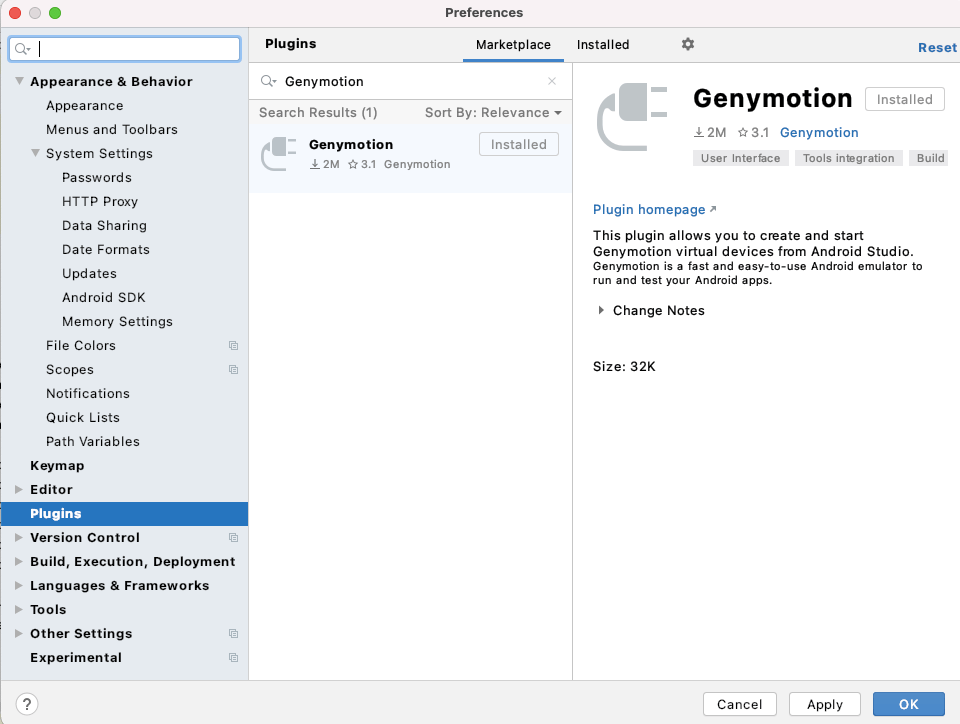
Task: Open the Sort By Relevance dropdown
Action: (x=493, y=112)
